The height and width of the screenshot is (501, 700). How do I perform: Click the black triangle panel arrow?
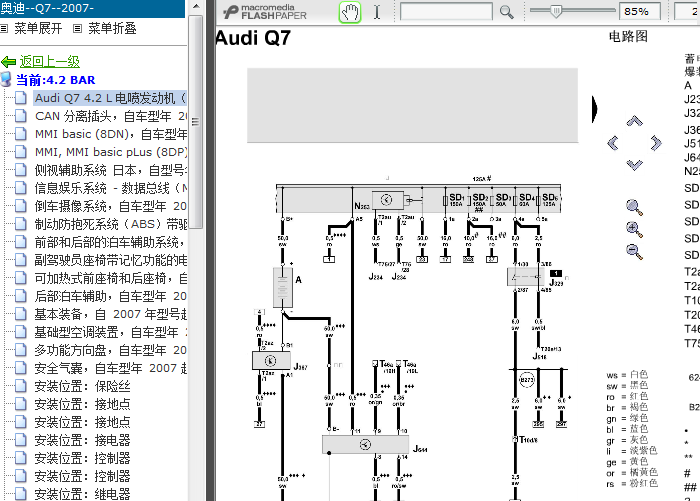coord(594,109)
